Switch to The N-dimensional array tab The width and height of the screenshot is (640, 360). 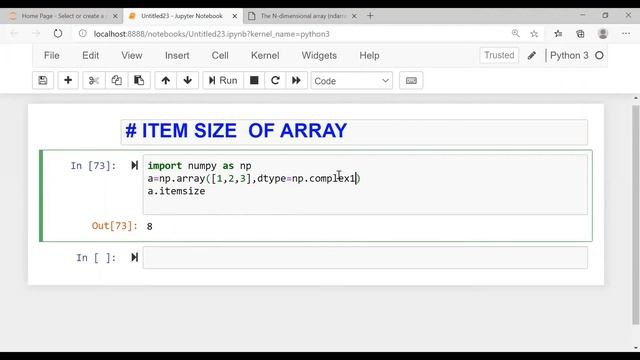pos(303,16)
